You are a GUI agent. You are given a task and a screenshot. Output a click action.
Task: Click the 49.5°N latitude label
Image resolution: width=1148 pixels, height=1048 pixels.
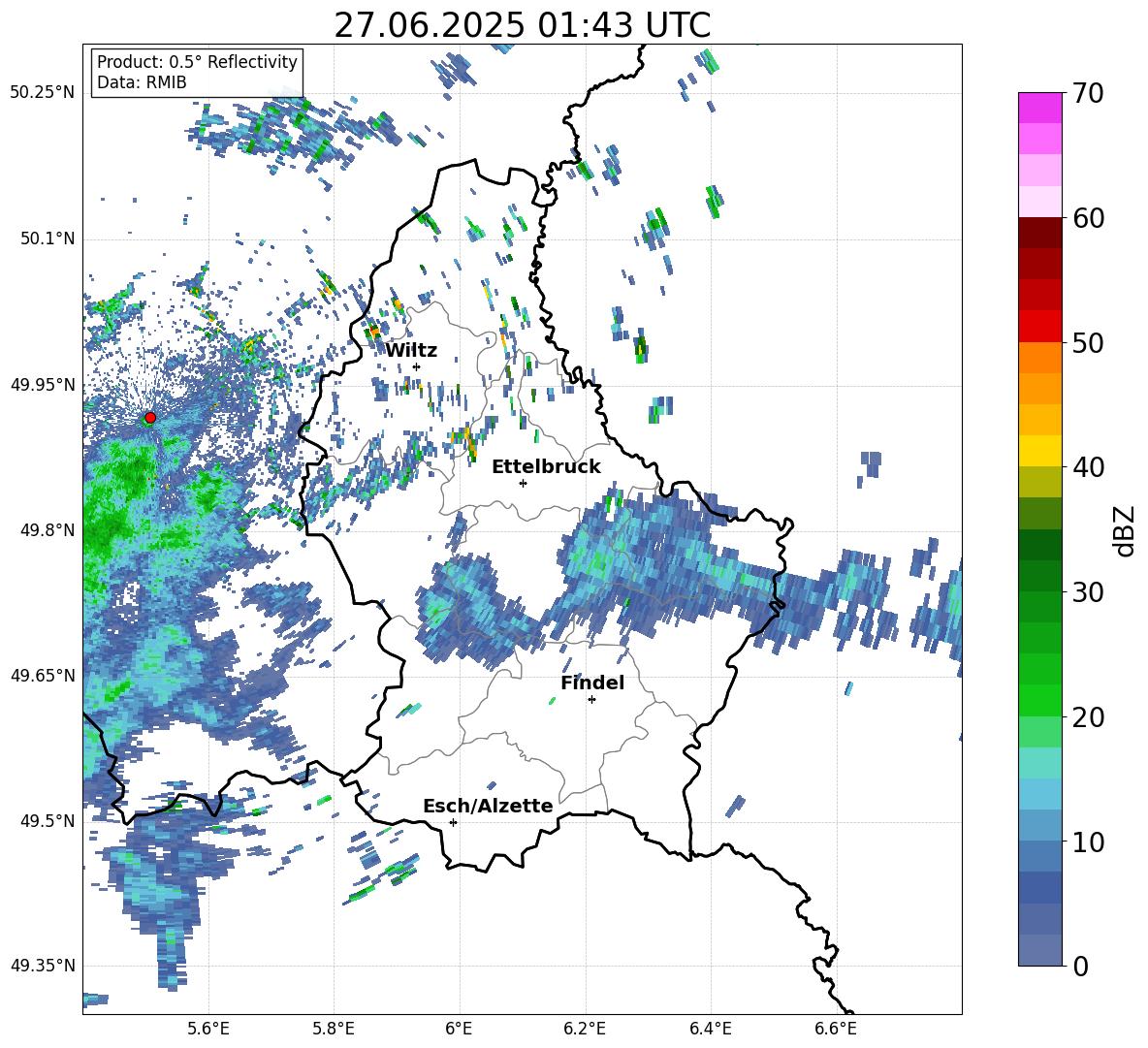(x=47, y=822)
